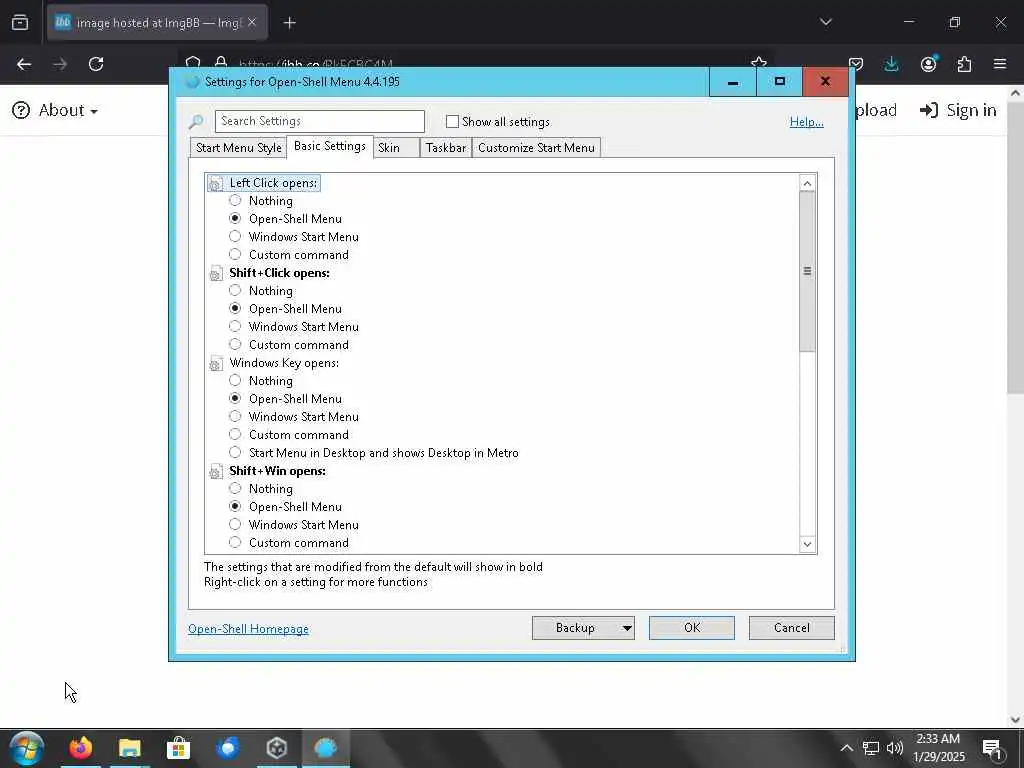The width and height of the screenshot is (1024, 768).
Task: Open the notification center icon
Action: [x=992, y=748]
